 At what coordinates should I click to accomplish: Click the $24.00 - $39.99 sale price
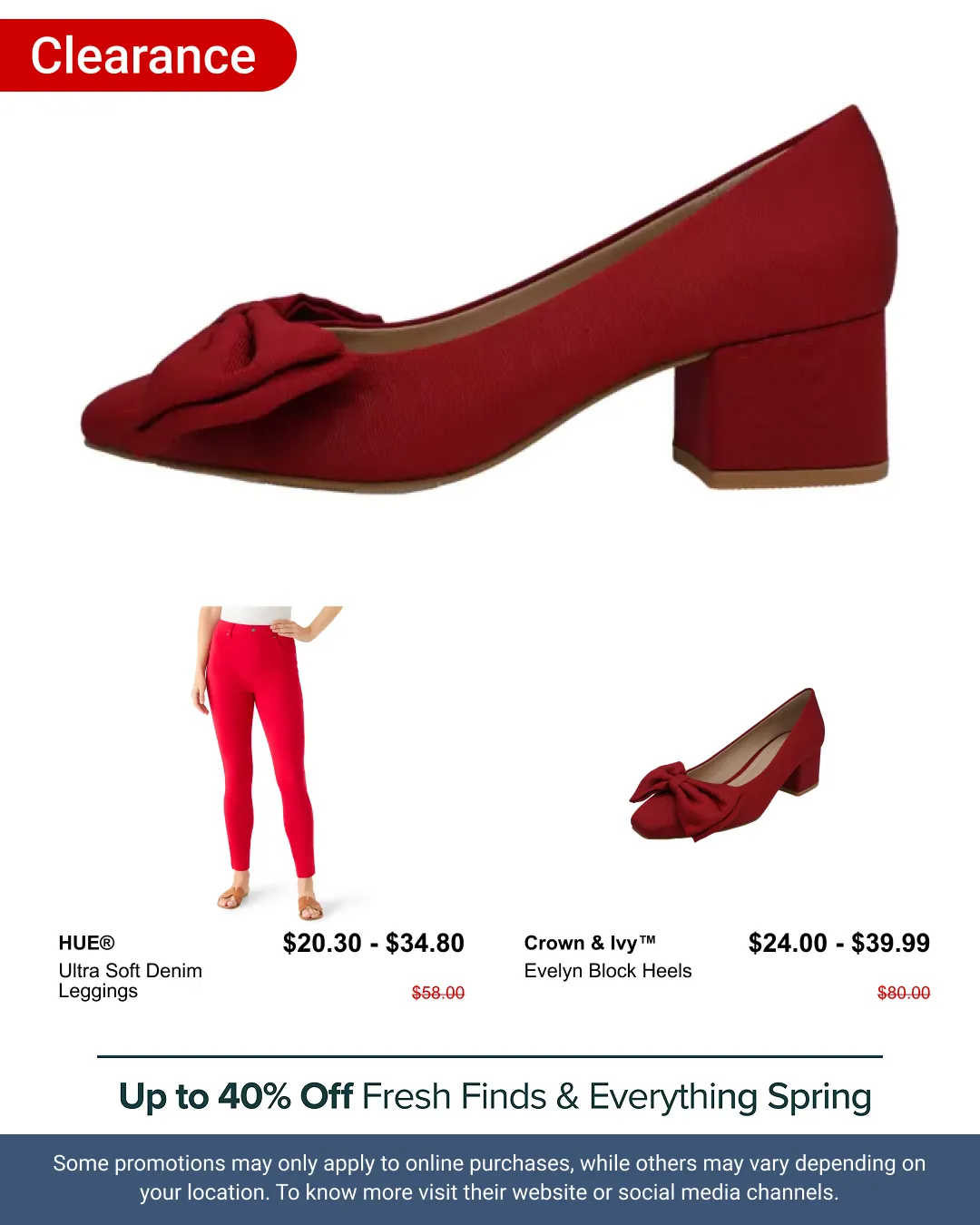tap(839, 944)
